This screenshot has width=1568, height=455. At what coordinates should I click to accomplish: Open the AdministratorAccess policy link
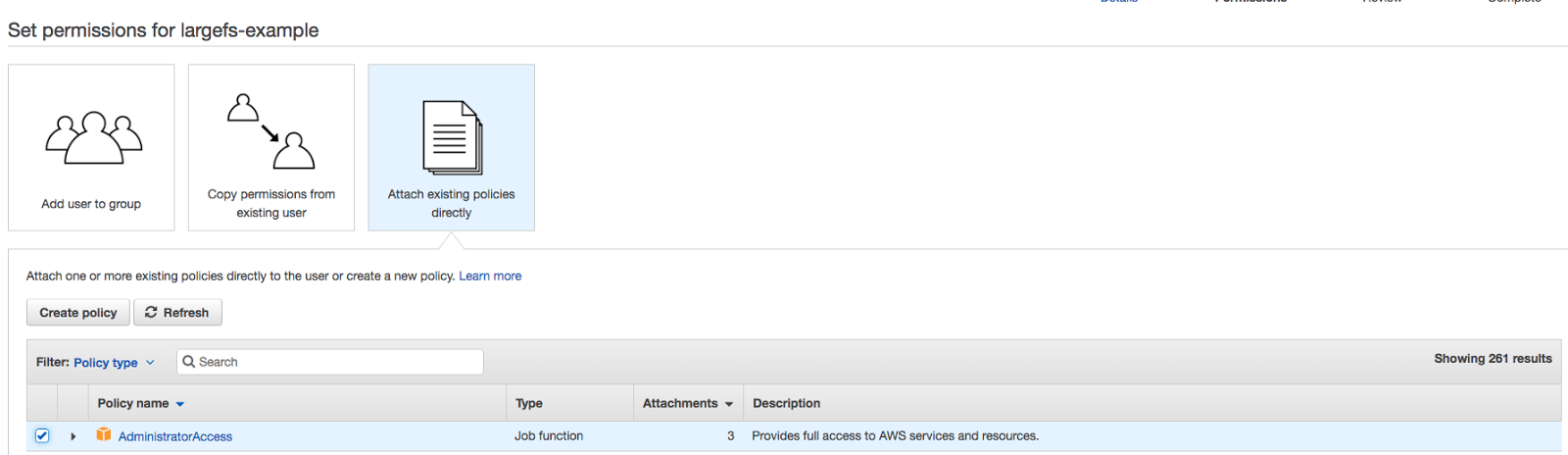point(175,436)
